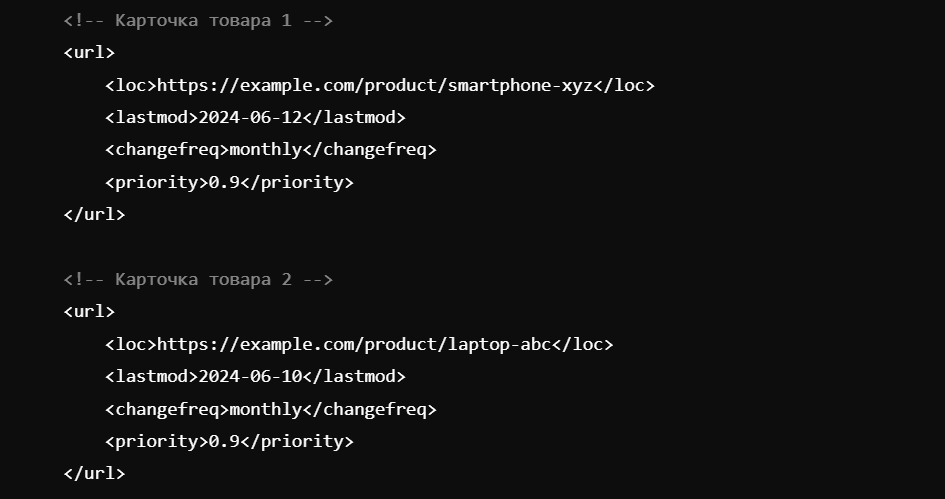
Task: Click "monthly" in the second product card
Action: 265,409
